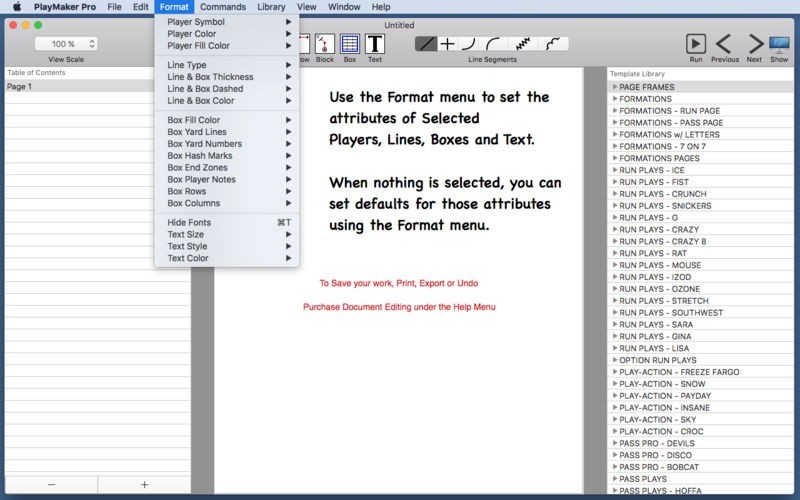The image size is (800, 500).
Task: Go to Previous page arrow
Action: [724, 43]
